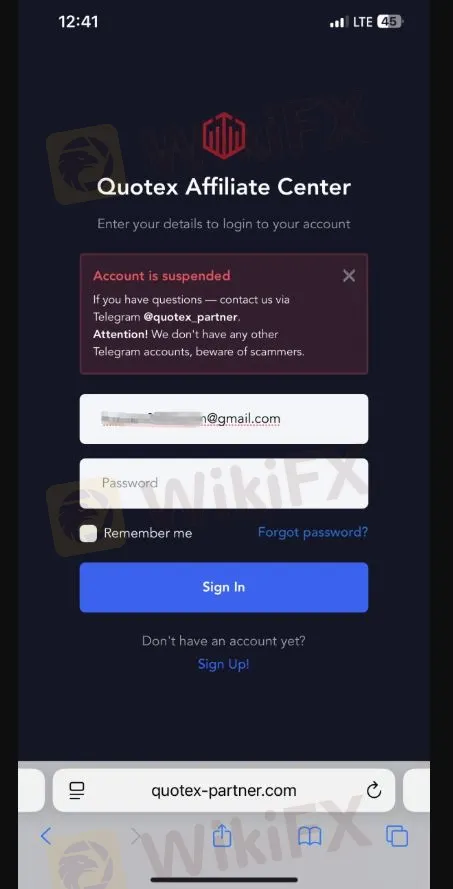The height and width of the screenshot is (889, 453).
Task: Click the Sign In button
Action: pyautogui.click(x=224, y=587)
